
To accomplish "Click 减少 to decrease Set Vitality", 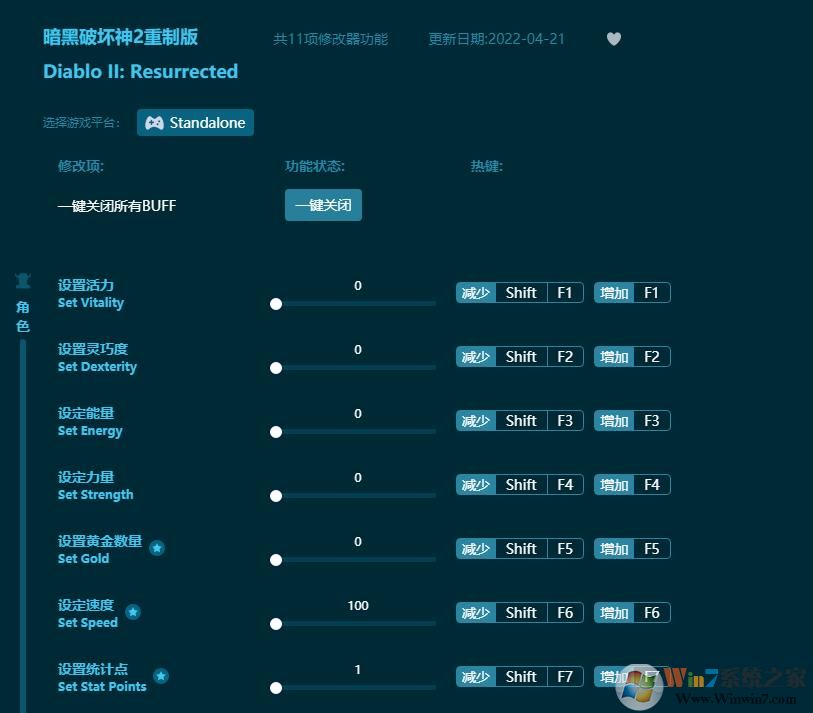I will pyautogui.click(x=475, y=292).
